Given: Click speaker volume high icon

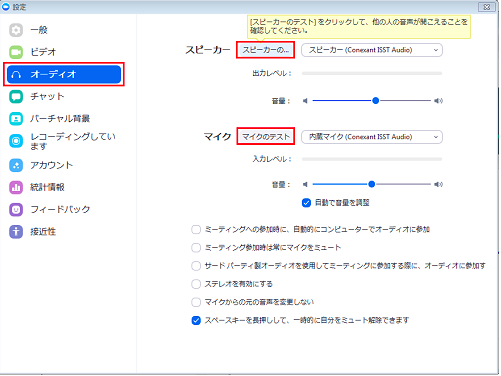Looking at the screenshot, I should (438, 101).
